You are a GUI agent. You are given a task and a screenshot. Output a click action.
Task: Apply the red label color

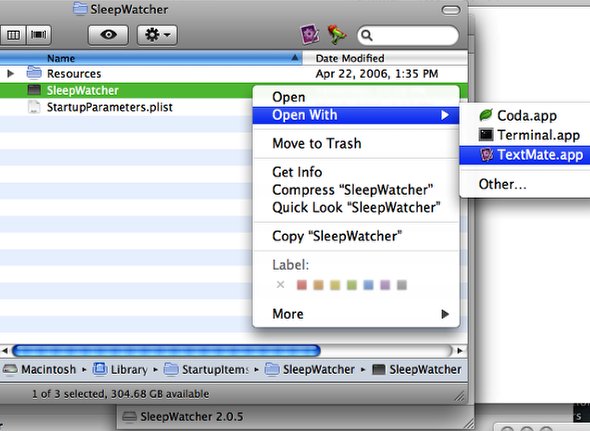(x=302, y=285)
